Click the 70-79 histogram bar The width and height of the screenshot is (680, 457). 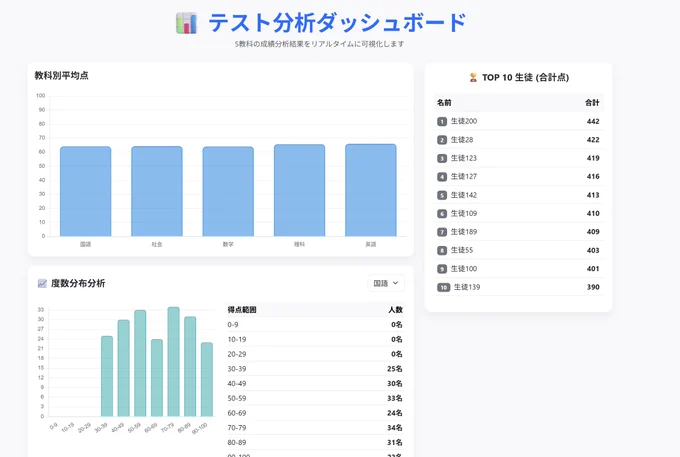[x=173, y=362]
